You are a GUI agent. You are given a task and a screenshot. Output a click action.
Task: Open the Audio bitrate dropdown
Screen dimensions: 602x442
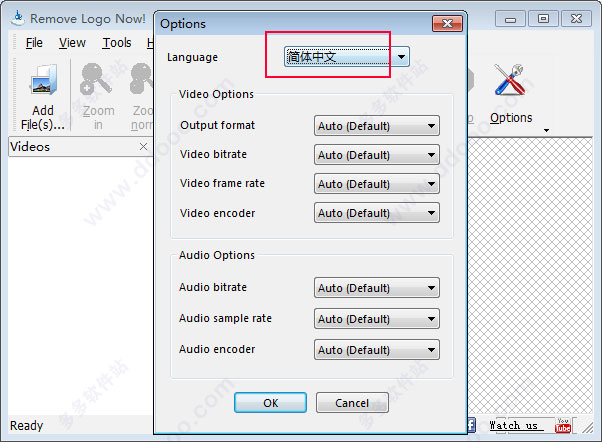(x=377, y=288)
